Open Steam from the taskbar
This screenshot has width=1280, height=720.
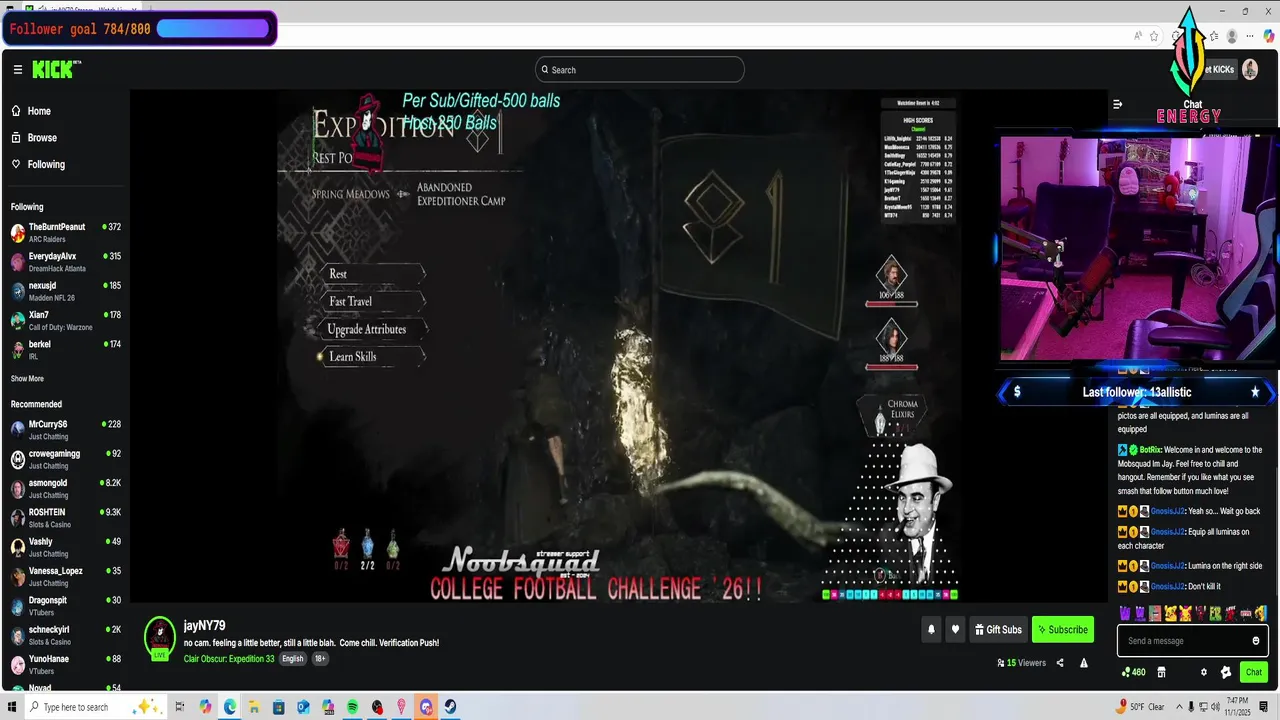451,707
